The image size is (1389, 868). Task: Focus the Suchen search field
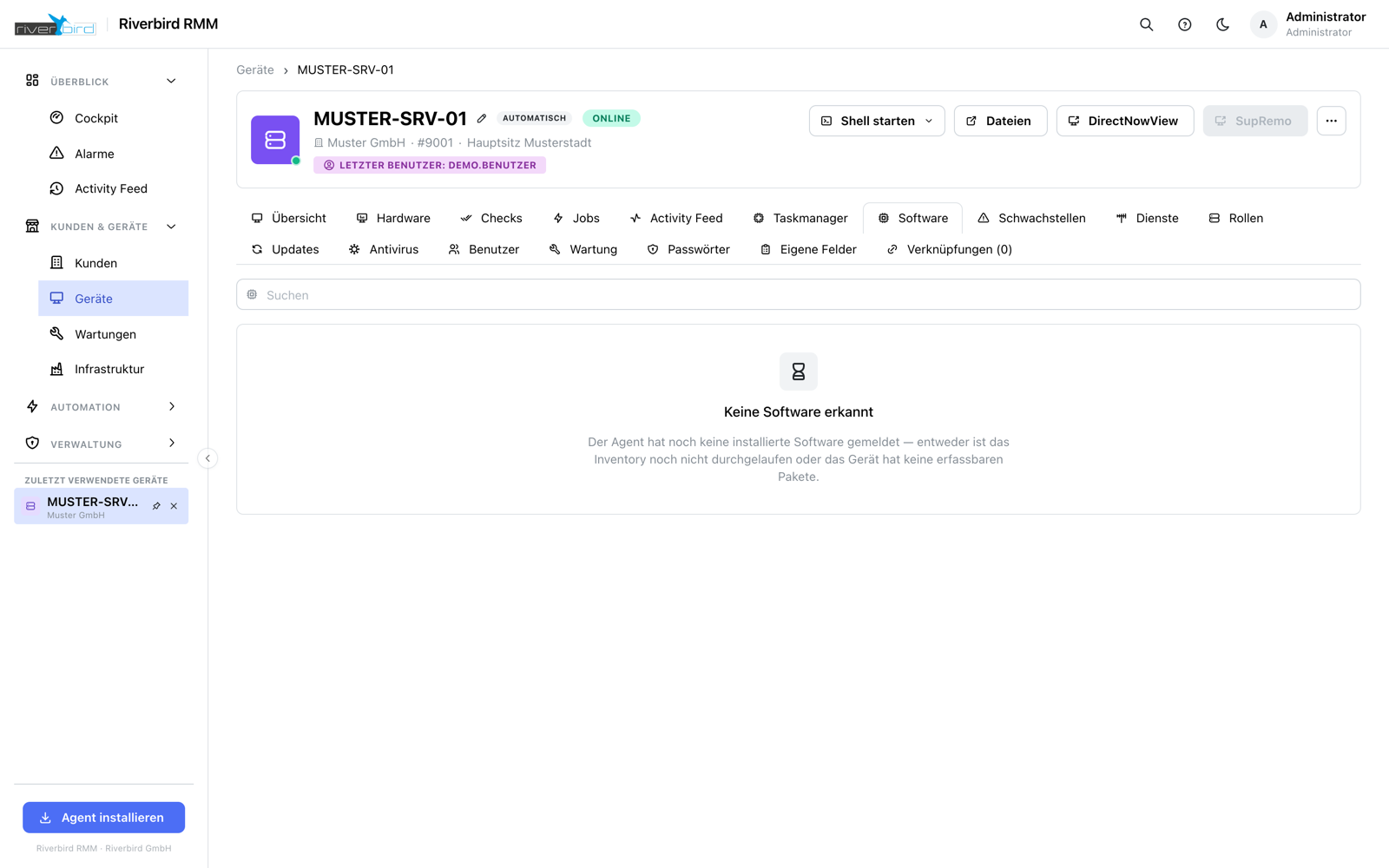[798, 294]
